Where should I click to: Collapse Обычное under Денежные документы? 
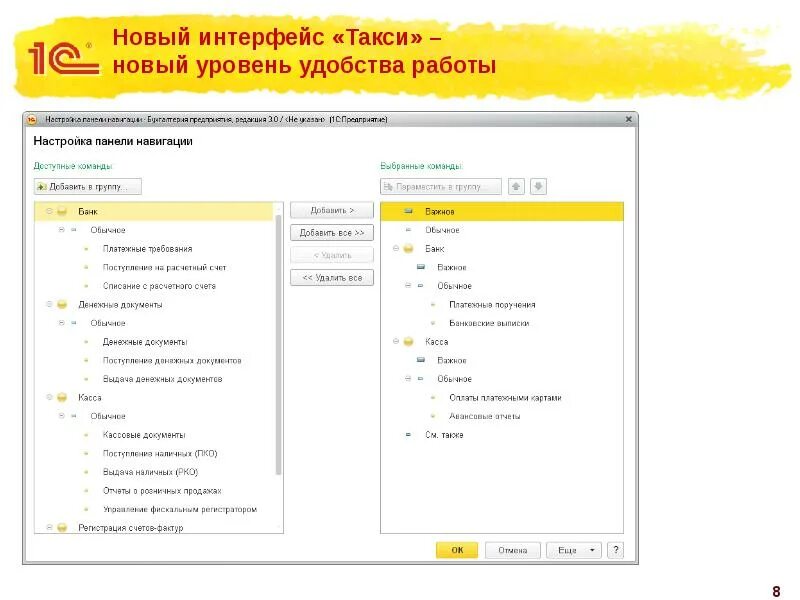coord(62,323)
